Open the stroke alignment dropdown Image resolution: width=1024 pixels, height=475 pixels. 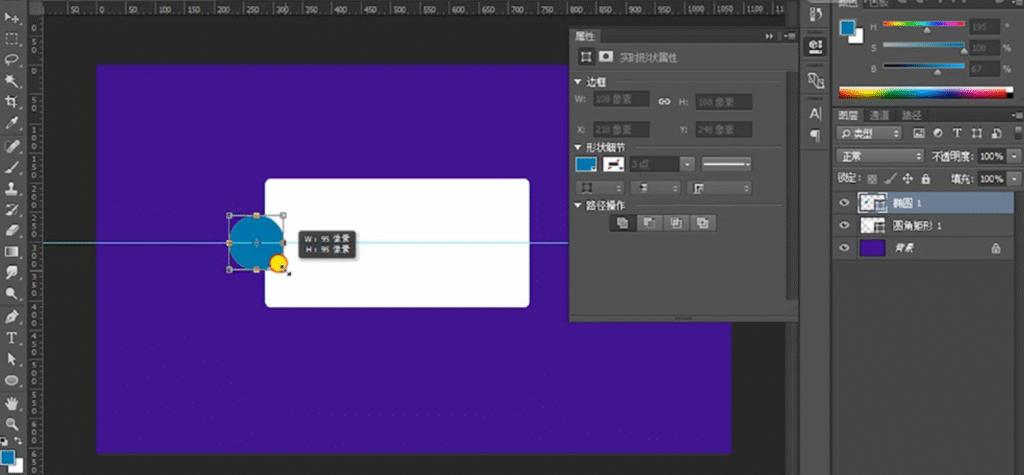click(600, 188)
